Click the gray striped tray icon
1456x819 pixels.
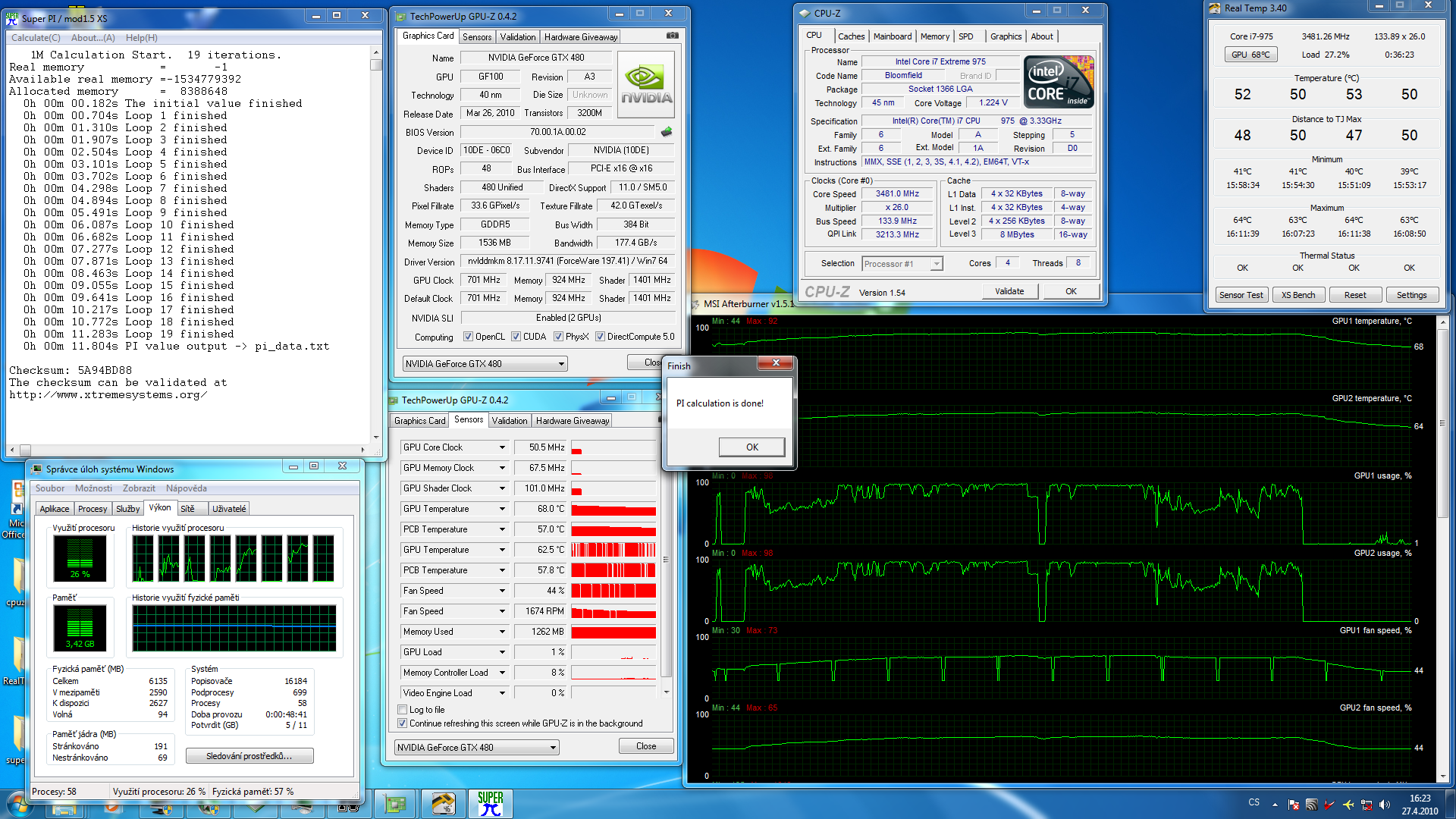click(1311, 805)
